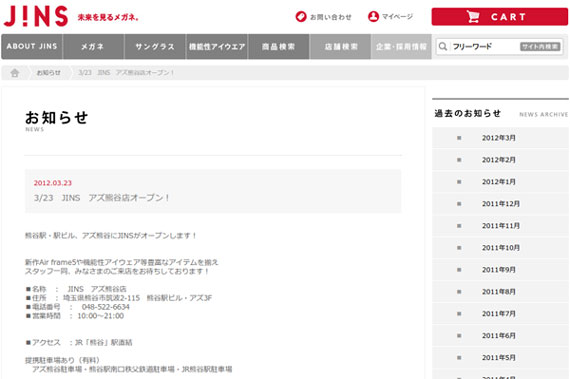Open the 2012年1月 archive

(499, 182)
